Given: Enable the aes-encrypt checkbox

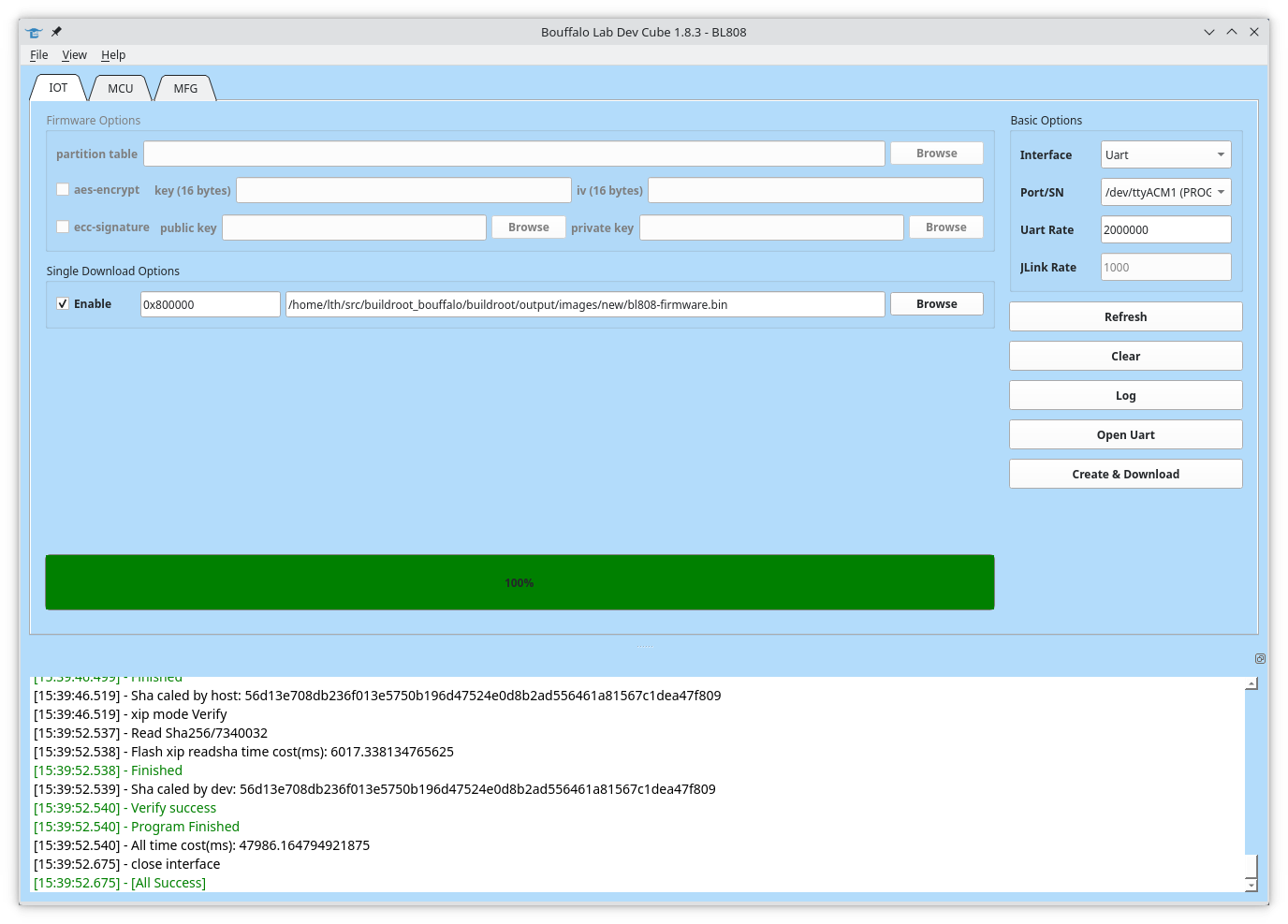Looking at the screenshot, I should (63, 189).
